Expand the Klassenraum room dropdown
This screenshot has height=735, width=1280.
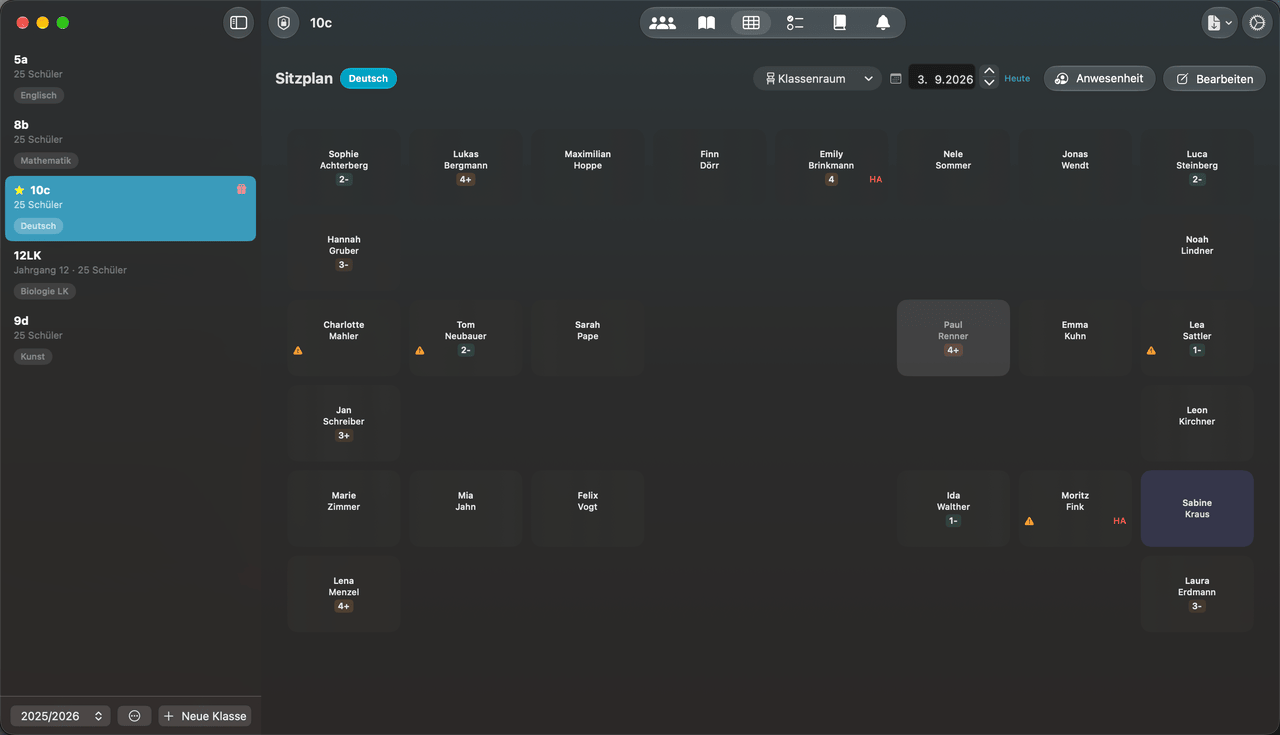[x=818, y=78]
